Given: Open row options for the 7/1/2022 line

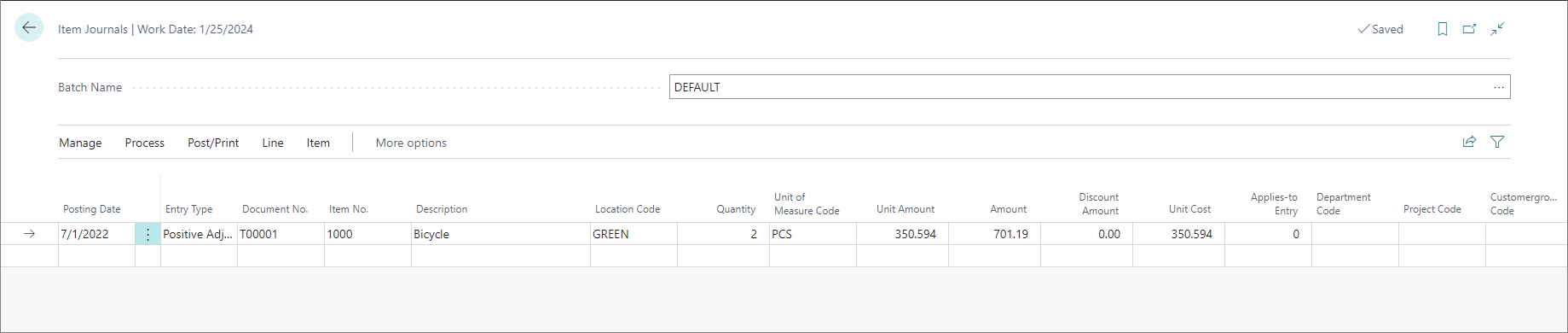Looking at the screenshot, I should click(148, 234).
